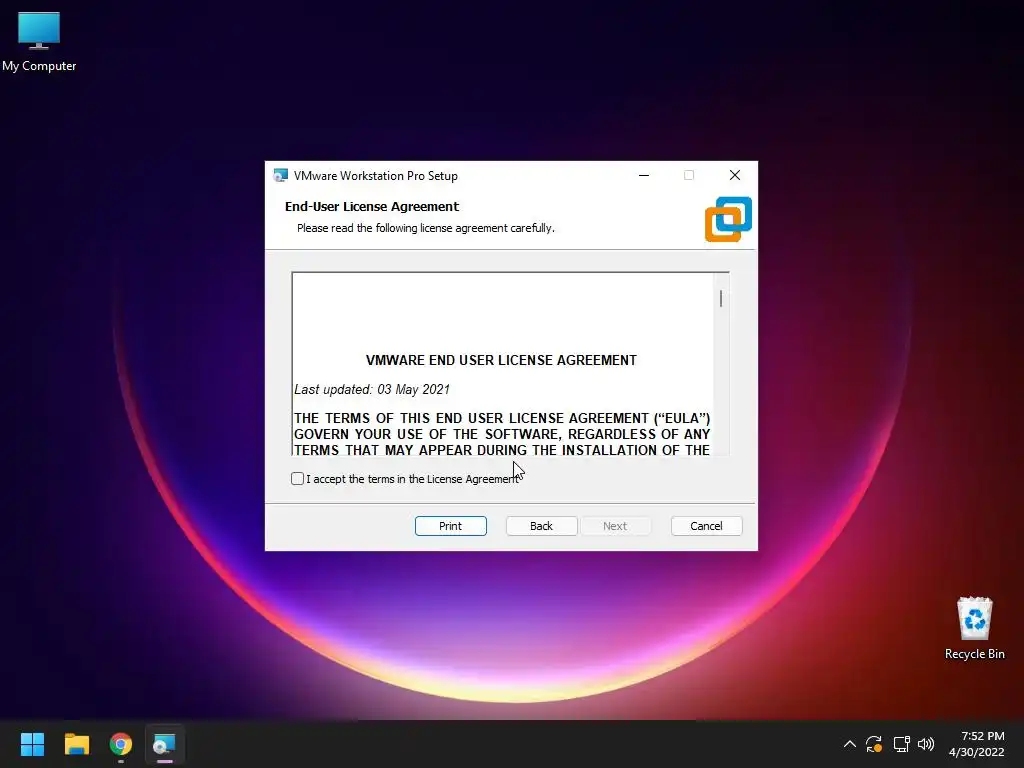Screen dimensions: 1024x768
Task: Open the Windows Start menu
Action: [32, 744]
